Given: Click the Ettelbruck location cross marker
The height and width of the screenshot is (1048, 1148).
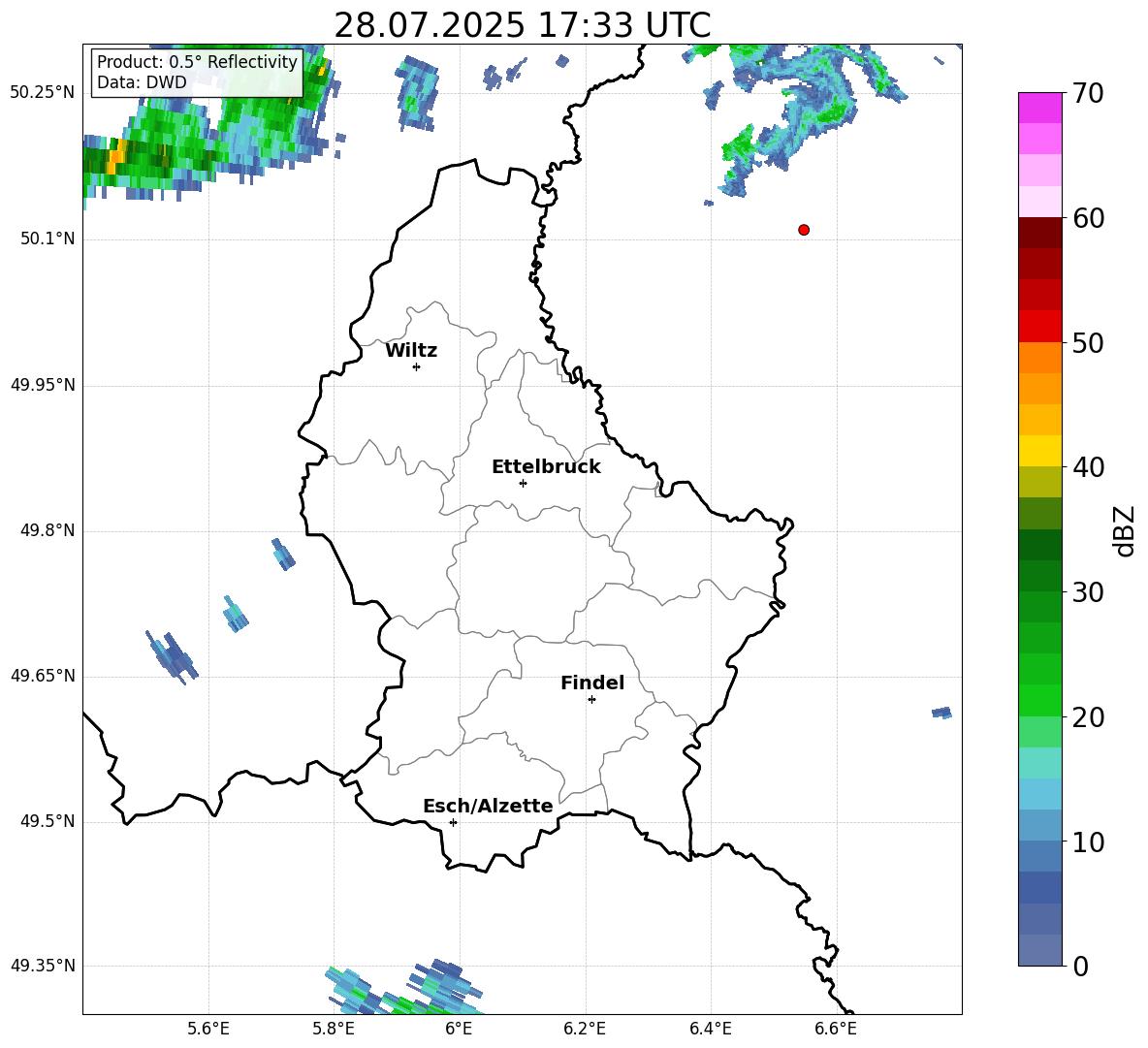Looking at the screenshot, I should click(x=523, y=483).
